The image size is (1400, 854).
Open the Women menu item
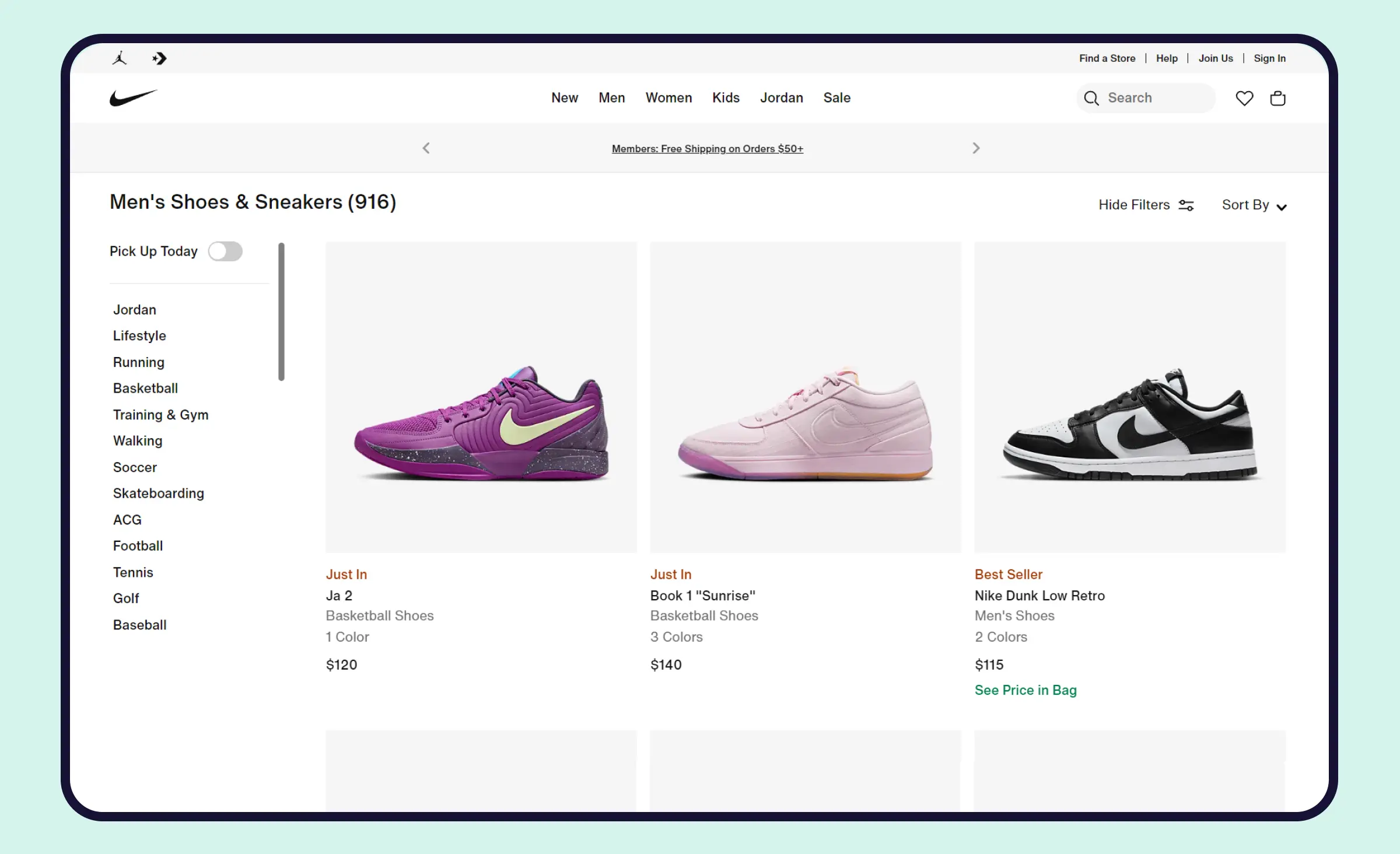point(668,97)
